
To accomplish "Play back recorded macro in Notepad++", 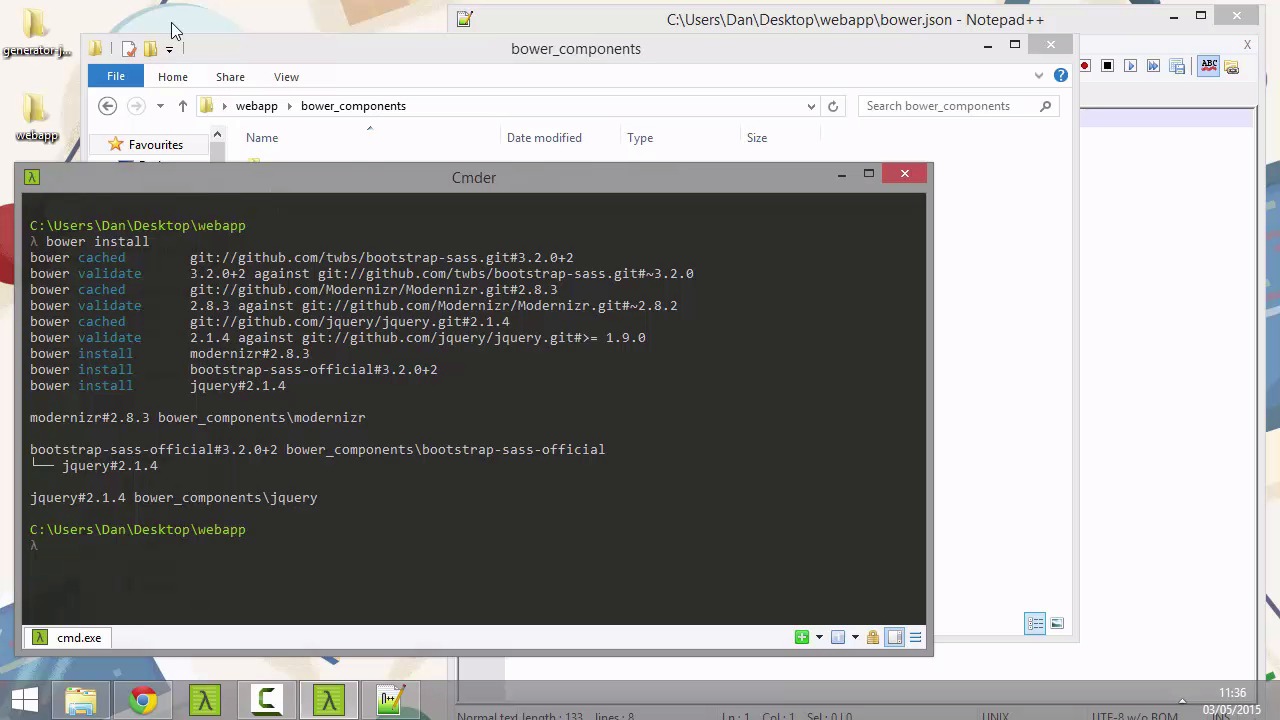I will (1130, 66).
